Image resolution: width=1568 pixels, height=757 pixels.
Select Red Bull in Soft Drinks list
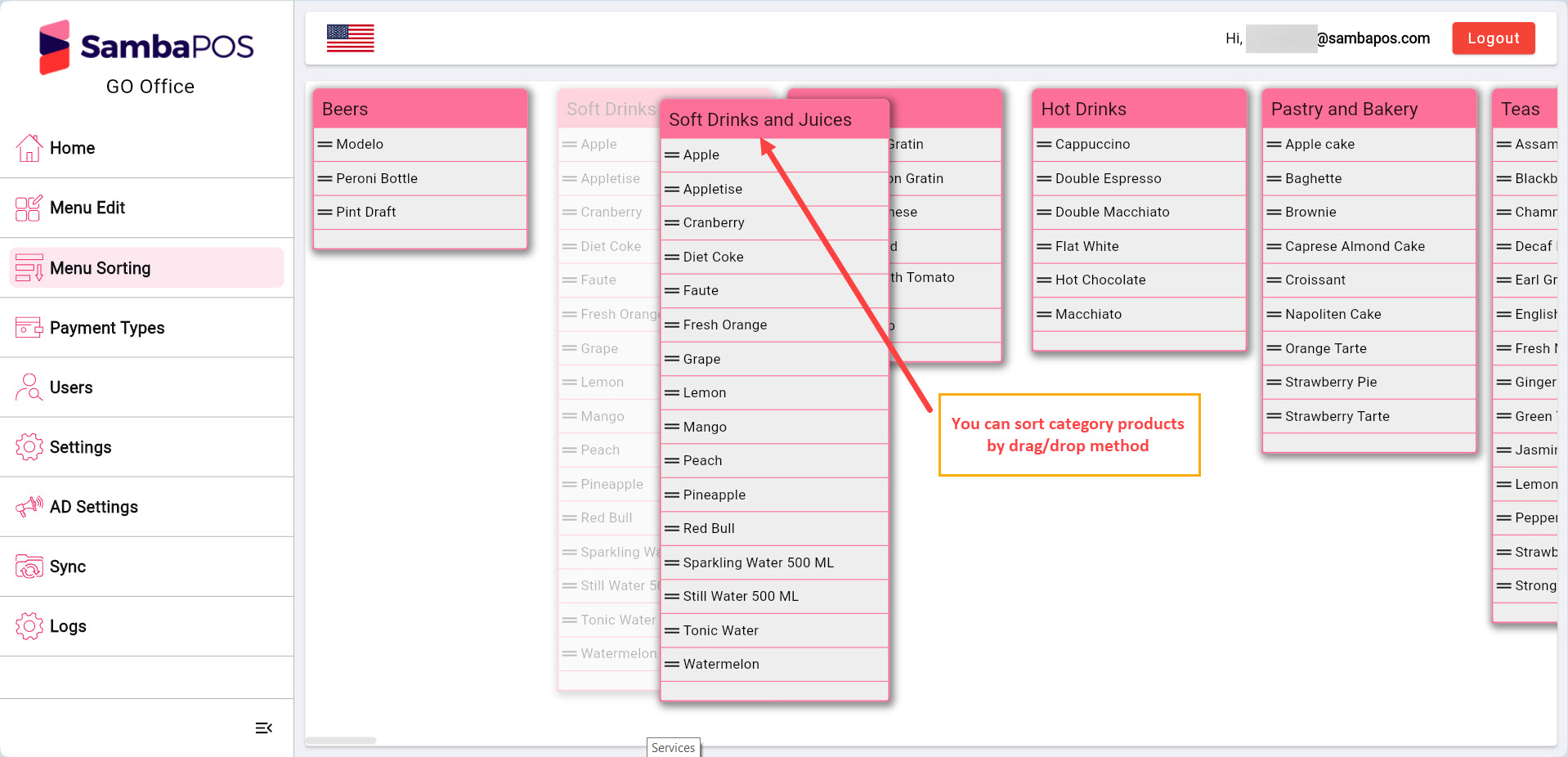coord(709,529)
